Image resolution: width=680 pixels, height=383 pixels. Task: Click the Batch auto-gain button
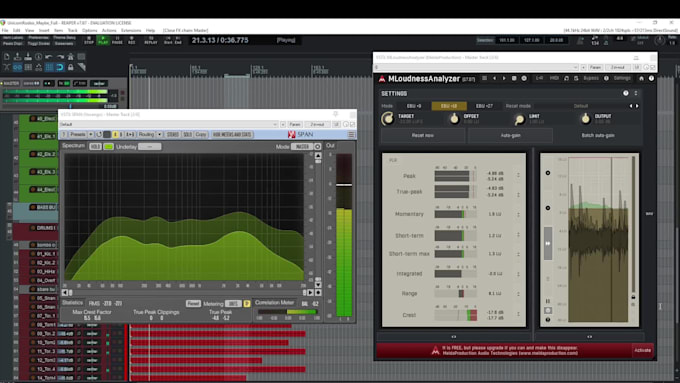[598, 136]
